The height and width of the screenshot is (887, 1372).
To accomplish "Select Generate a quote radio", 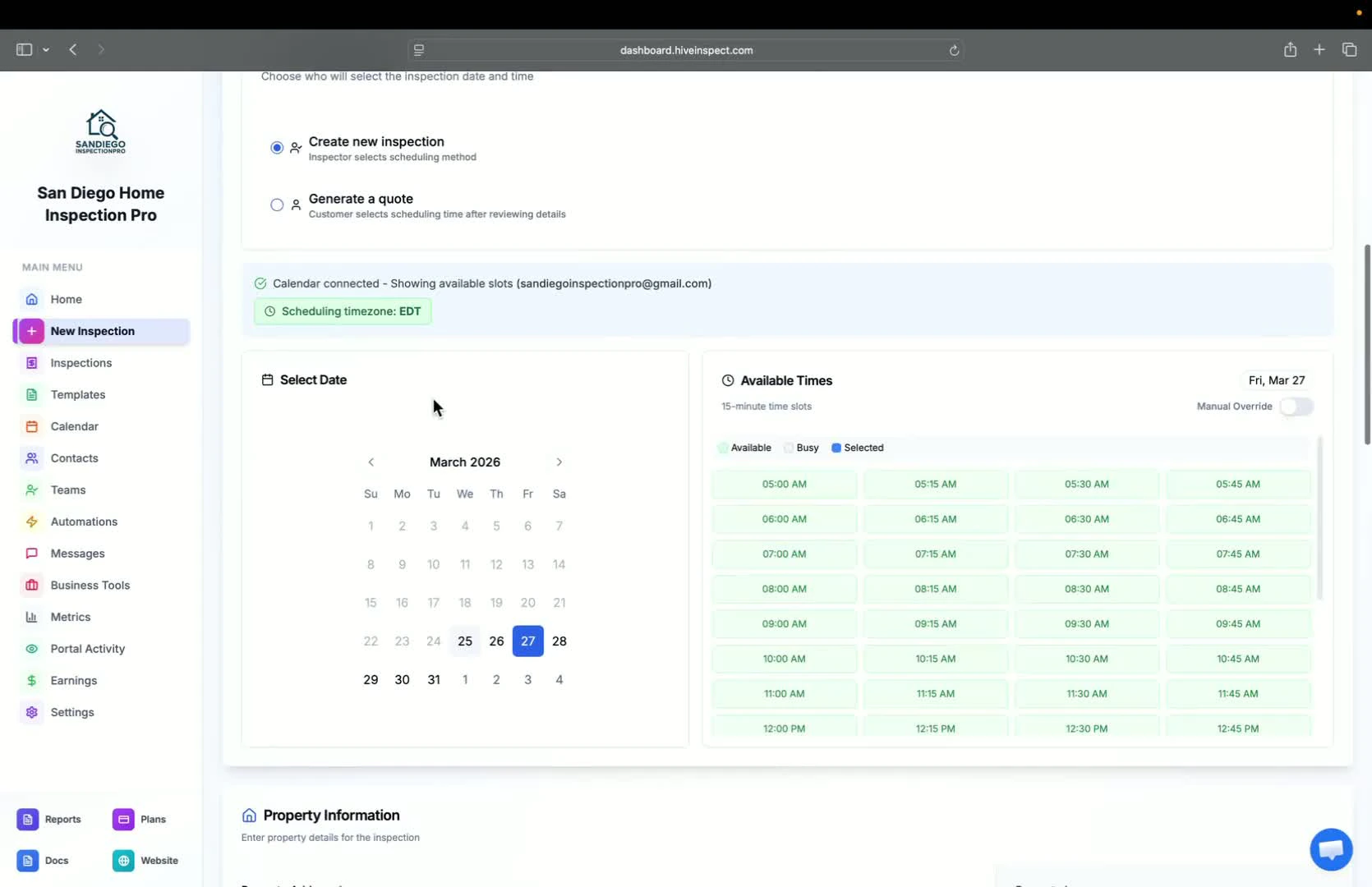I will pos(277,205).
